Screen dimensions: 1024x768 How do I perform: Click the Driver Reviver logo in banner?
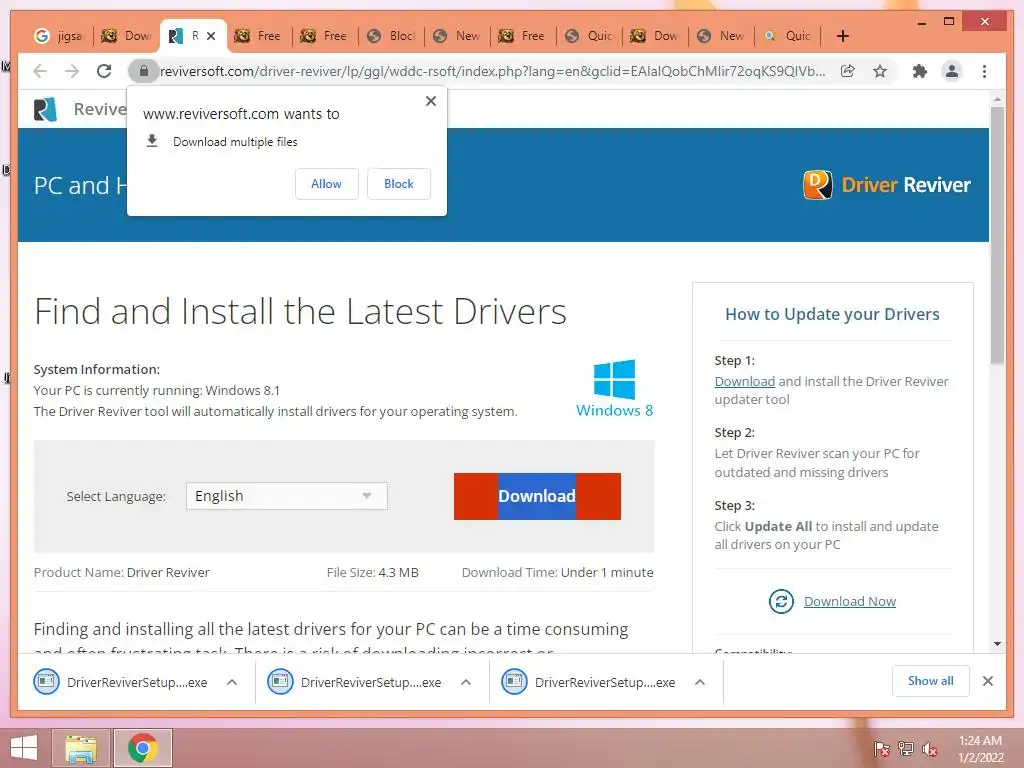(x=886, y=185)
